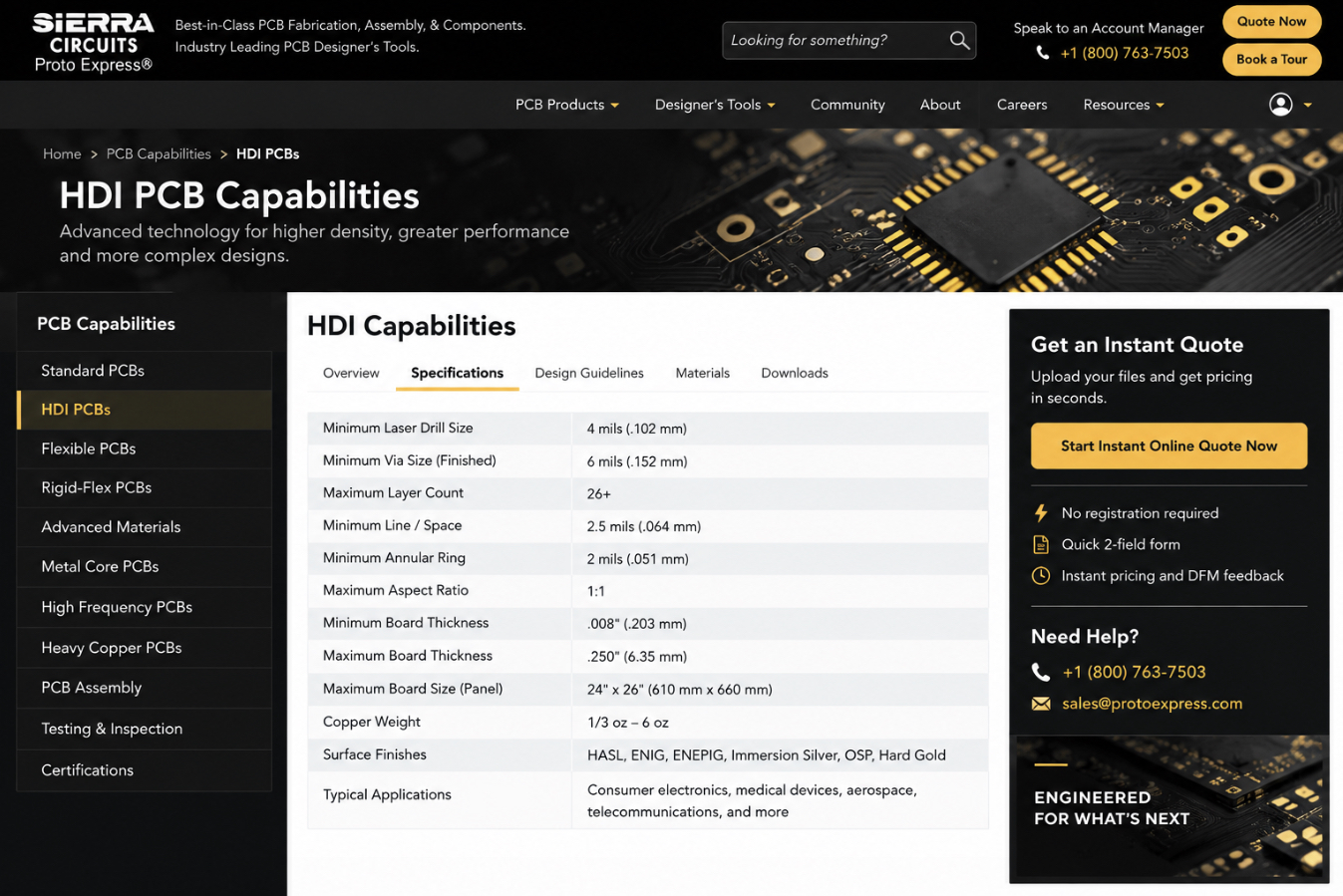
Task: Switch to the Design Guidelines tab
Action: click(589, 373)
